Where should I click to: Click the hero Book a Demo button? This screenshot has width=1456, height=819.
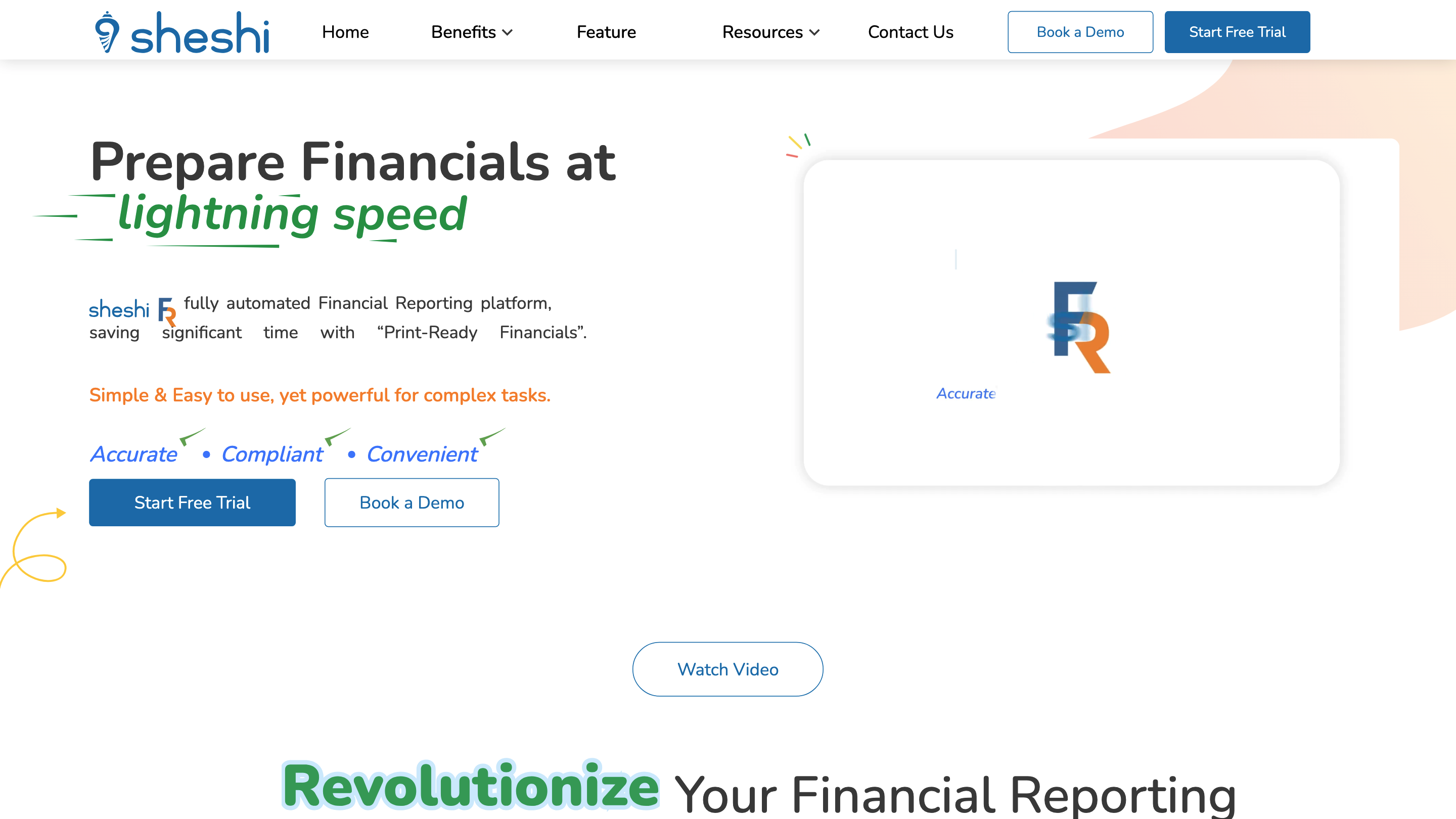point(412,502)
